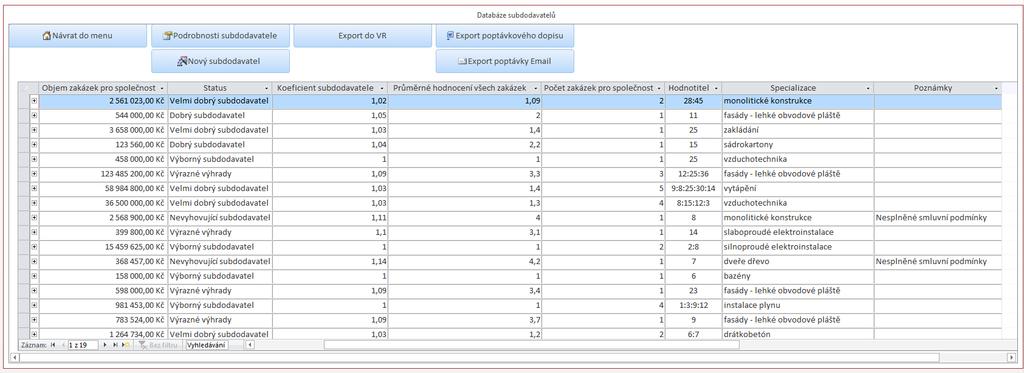
Task: Go to first record navigation arrow
Action: click(x=53, y=344)
